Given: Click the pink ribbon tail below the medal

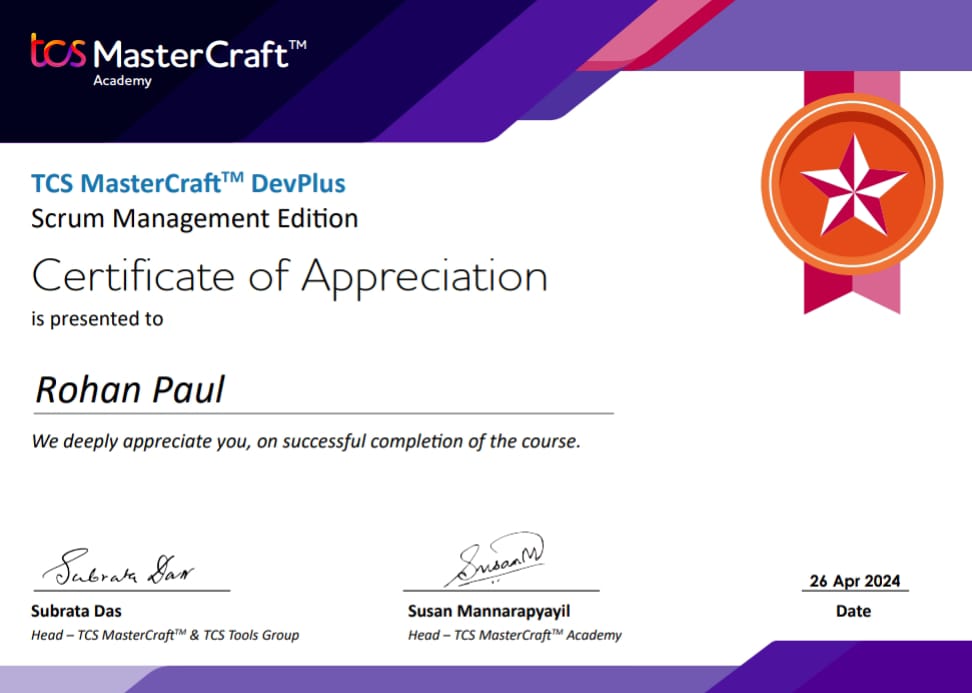Looking at the screenshot, I should (x=852, y=290).
